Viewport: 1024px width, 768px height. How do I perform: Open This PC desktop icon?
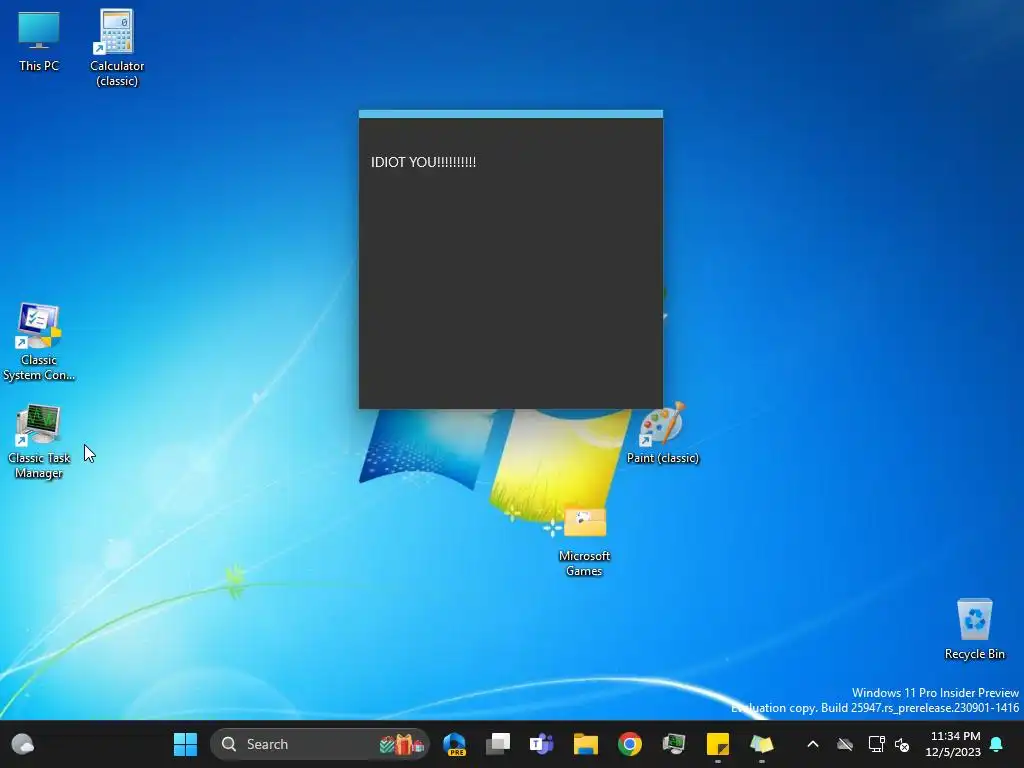pos(39,41)
